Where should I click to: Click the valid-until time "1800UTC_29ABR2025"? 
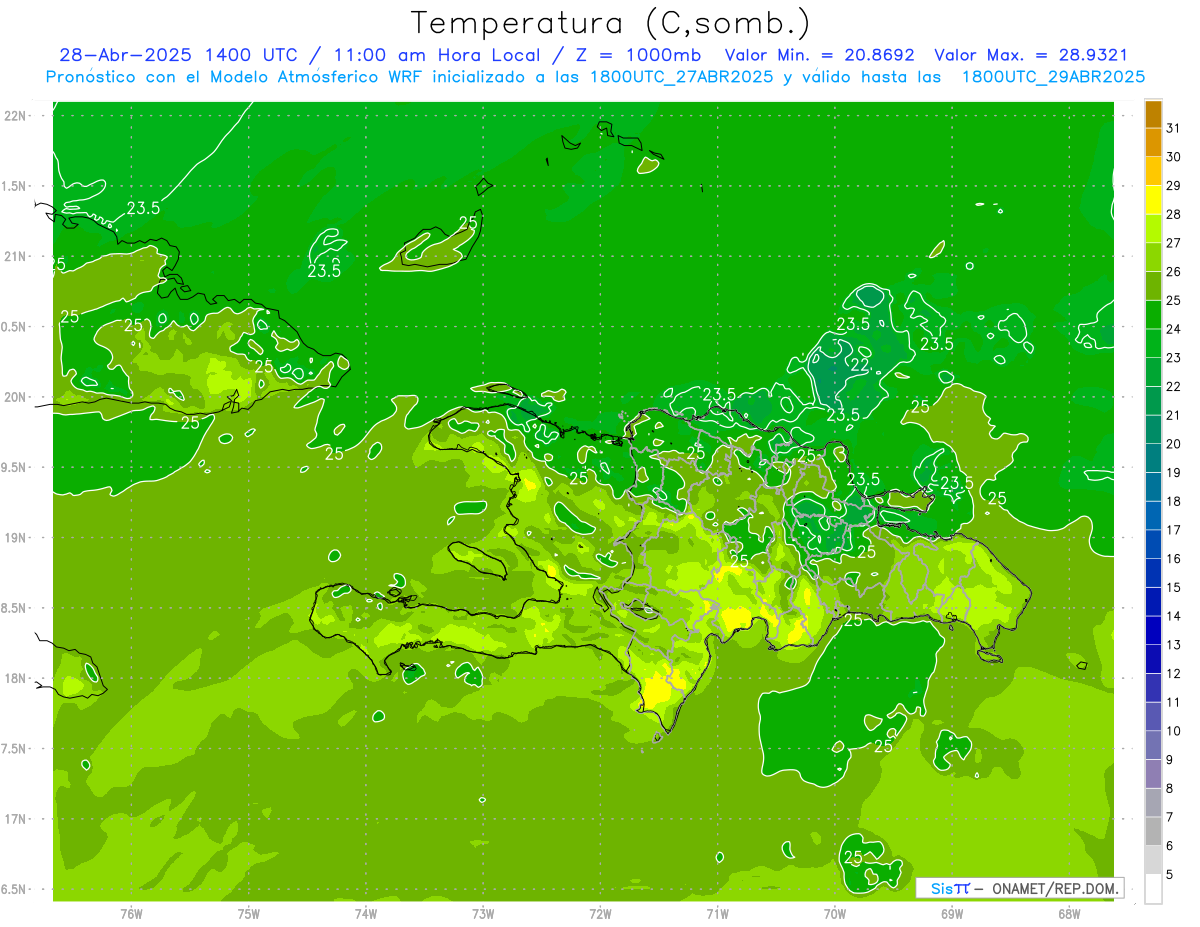coord(1053,77)
